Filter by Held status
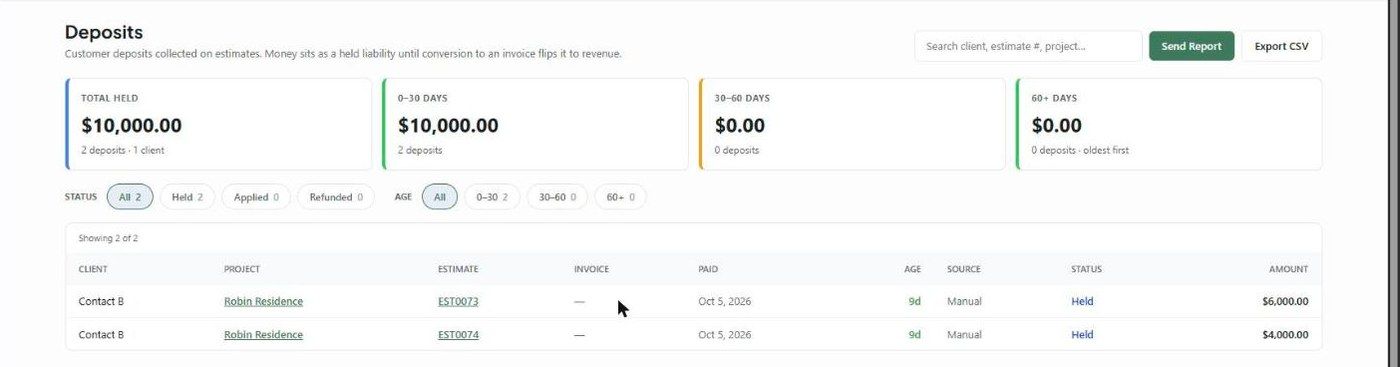Viewport: 1400px width, 367px height. click(187, 197)
